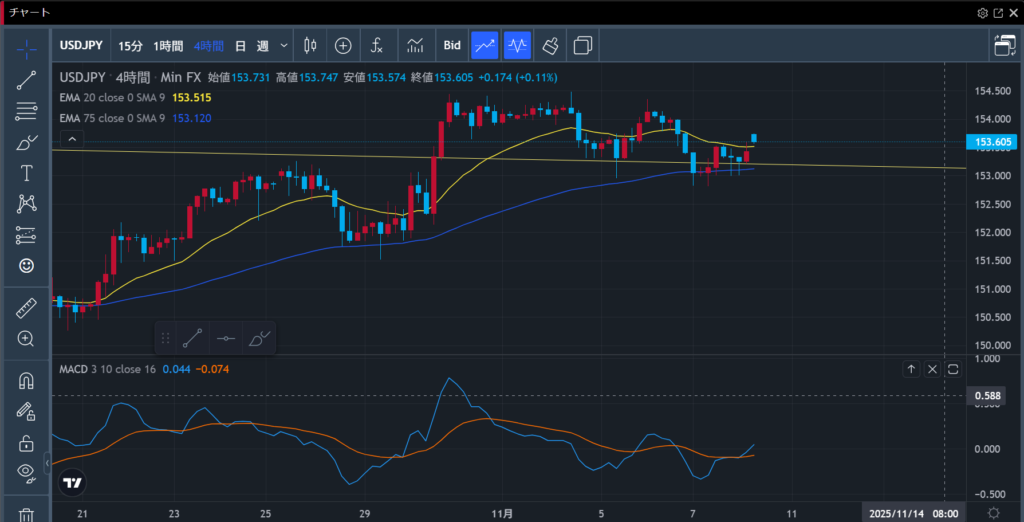Image resolution: width=1024 pixels, height=522 pixels.
Task: Hide all drawings with eye icon
Action: [27, 472]
